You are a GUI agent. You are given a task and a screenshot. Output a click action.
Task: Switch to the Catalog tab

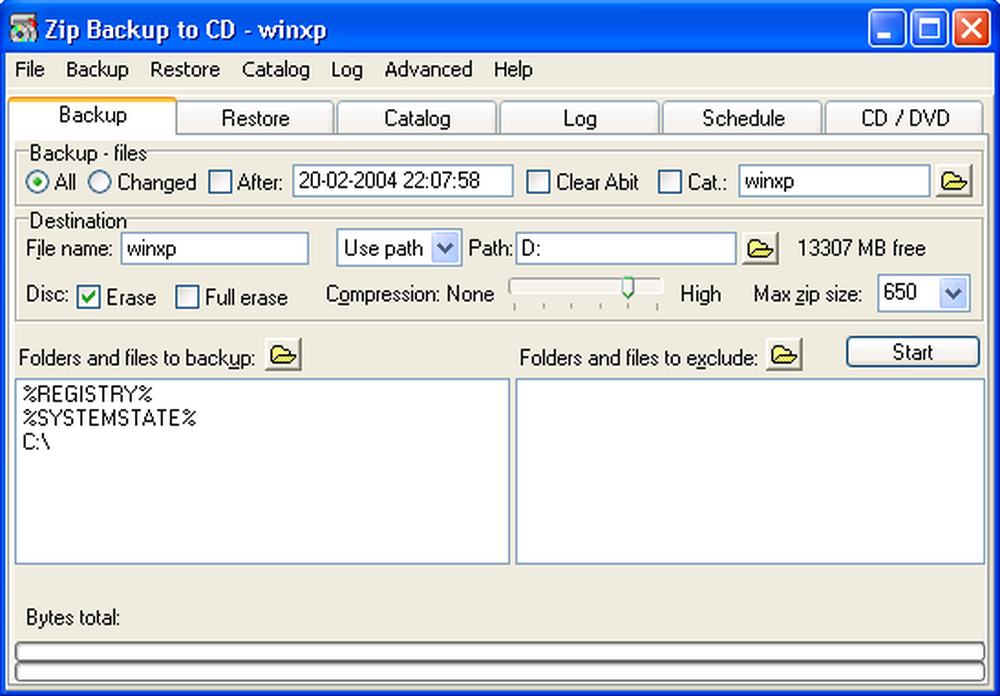coord(417,119)
